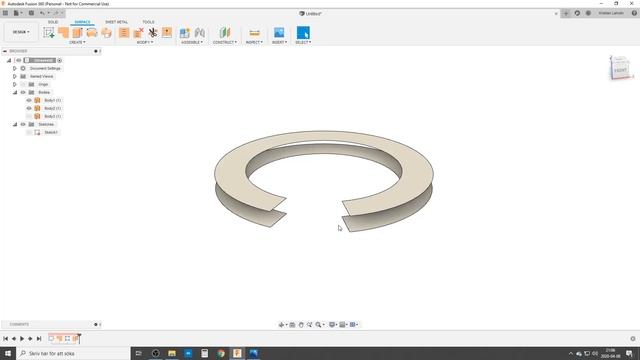Image resolution: width=640 pixels, height=360 pixels.
Task: Expand Document Settings node
Action: [15, 68]
